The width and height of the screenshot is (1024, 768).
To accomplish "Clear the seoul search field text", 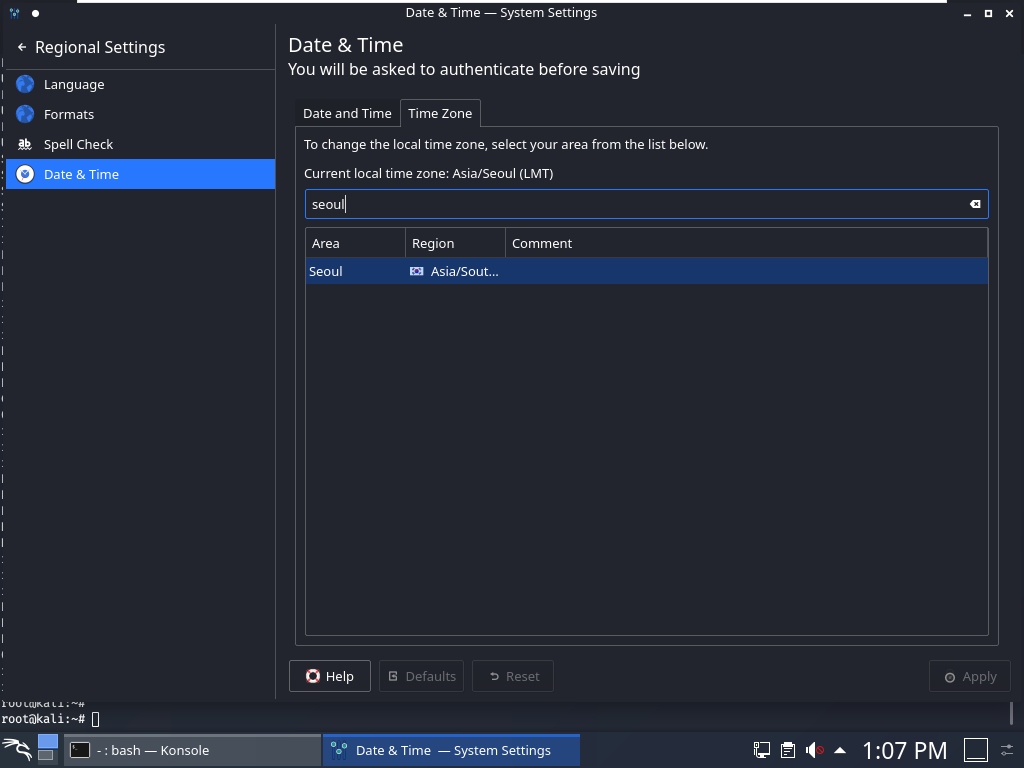I will point(975,204).
